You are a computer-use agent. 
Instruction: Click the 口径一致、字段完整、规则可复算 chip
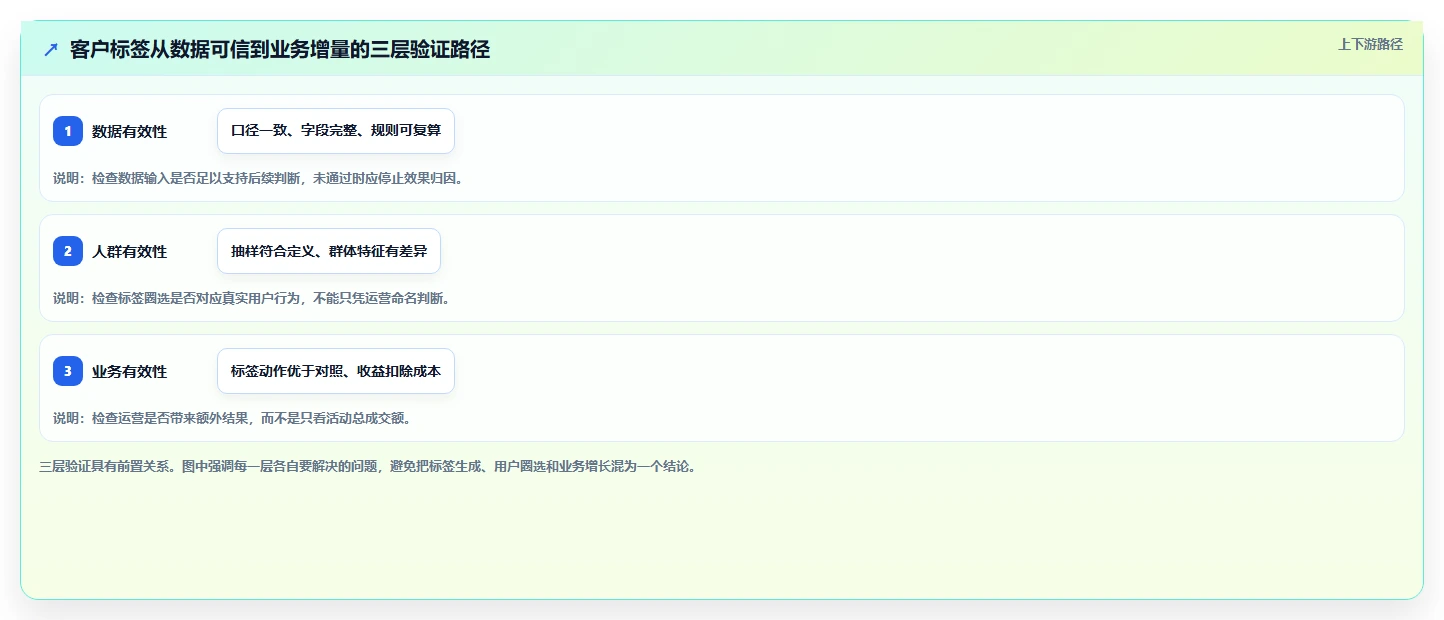[x=336, y=131]
